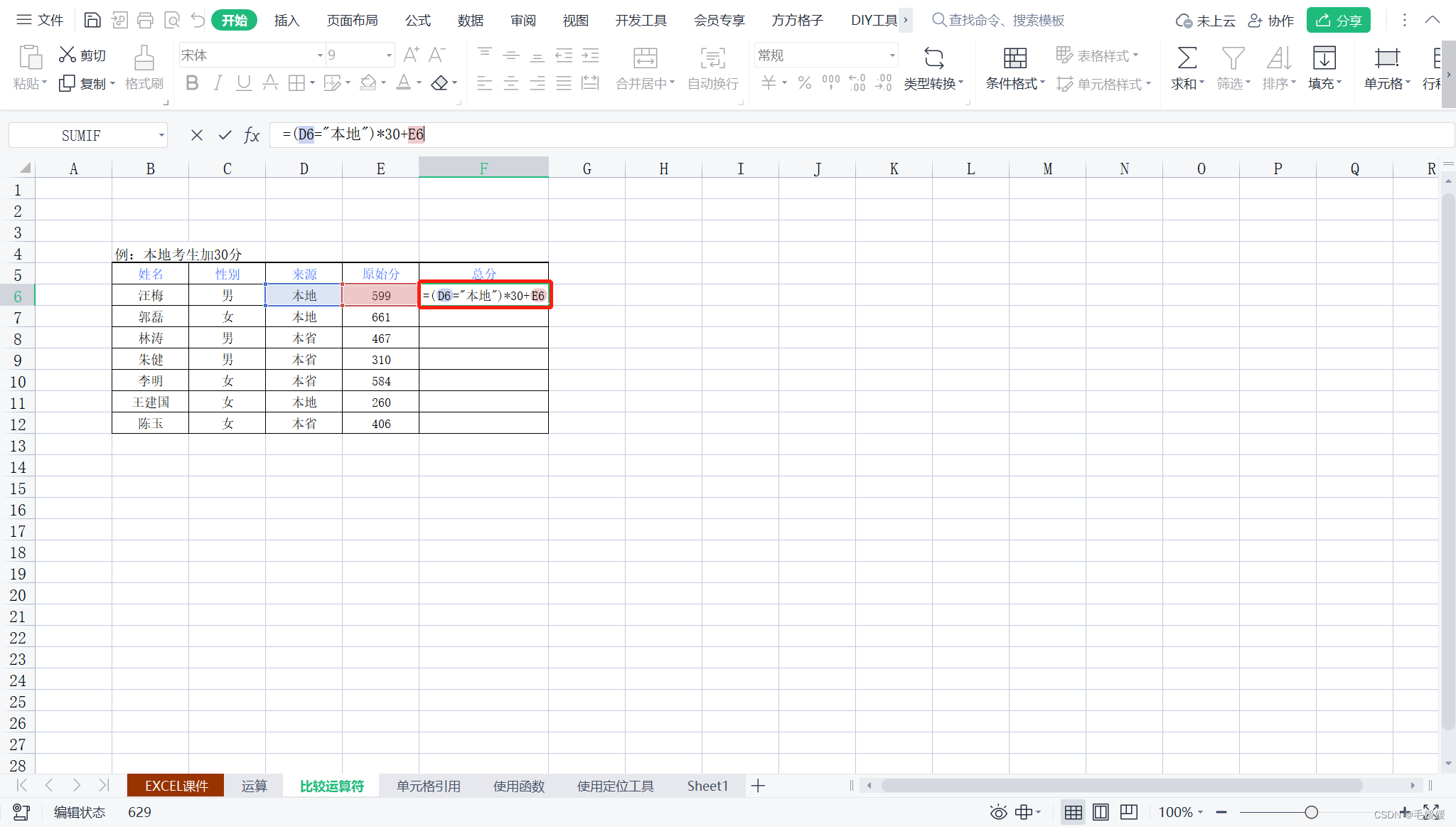1456x827 pixels.
Task: Switch to the 公式 Formulas tab
Action: (x=418, y=20)
